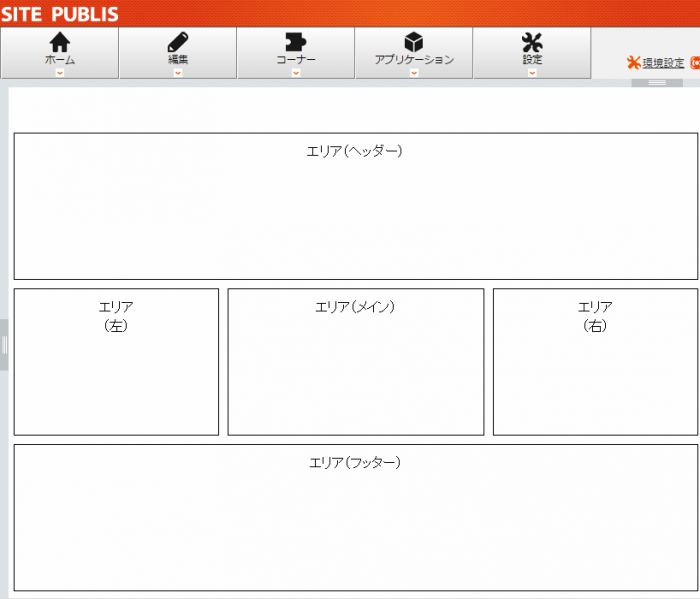Viewport: 700px width, 599px height.
Task: Click the SITE PUBLIS logo
Action: pyautogui.click(x=59, y=14)
